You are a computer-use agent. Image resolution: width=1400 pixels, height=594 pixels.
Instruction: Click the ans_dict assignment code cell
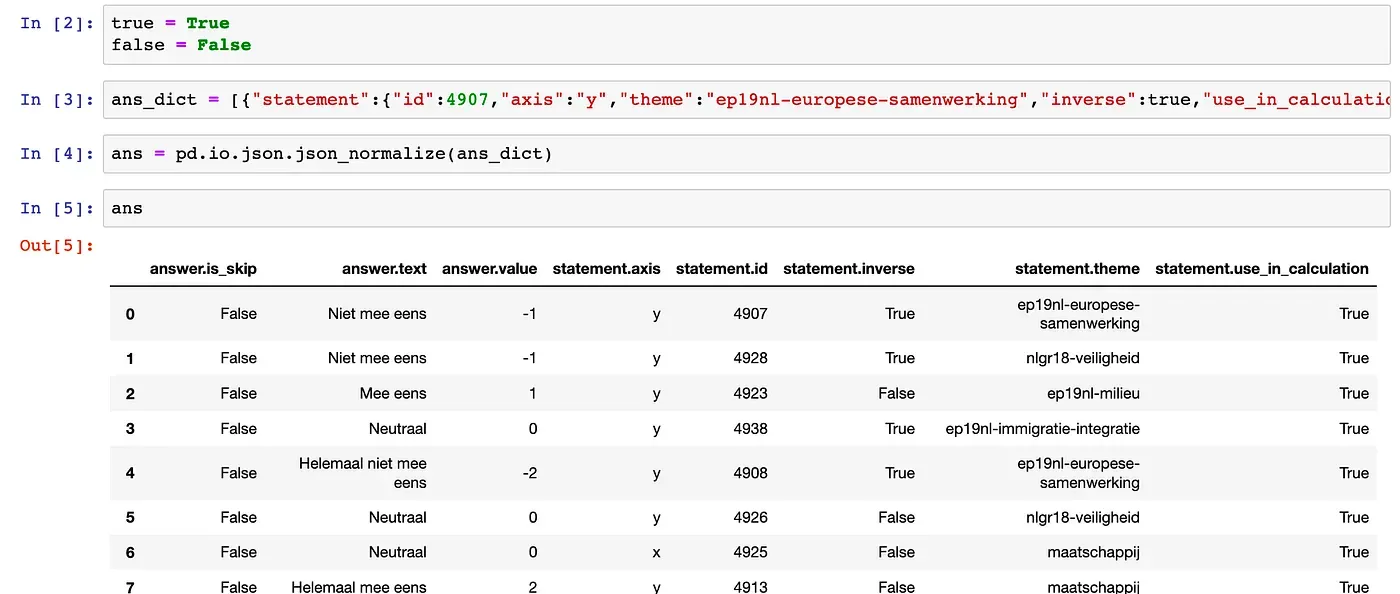[x=746, y=100]
